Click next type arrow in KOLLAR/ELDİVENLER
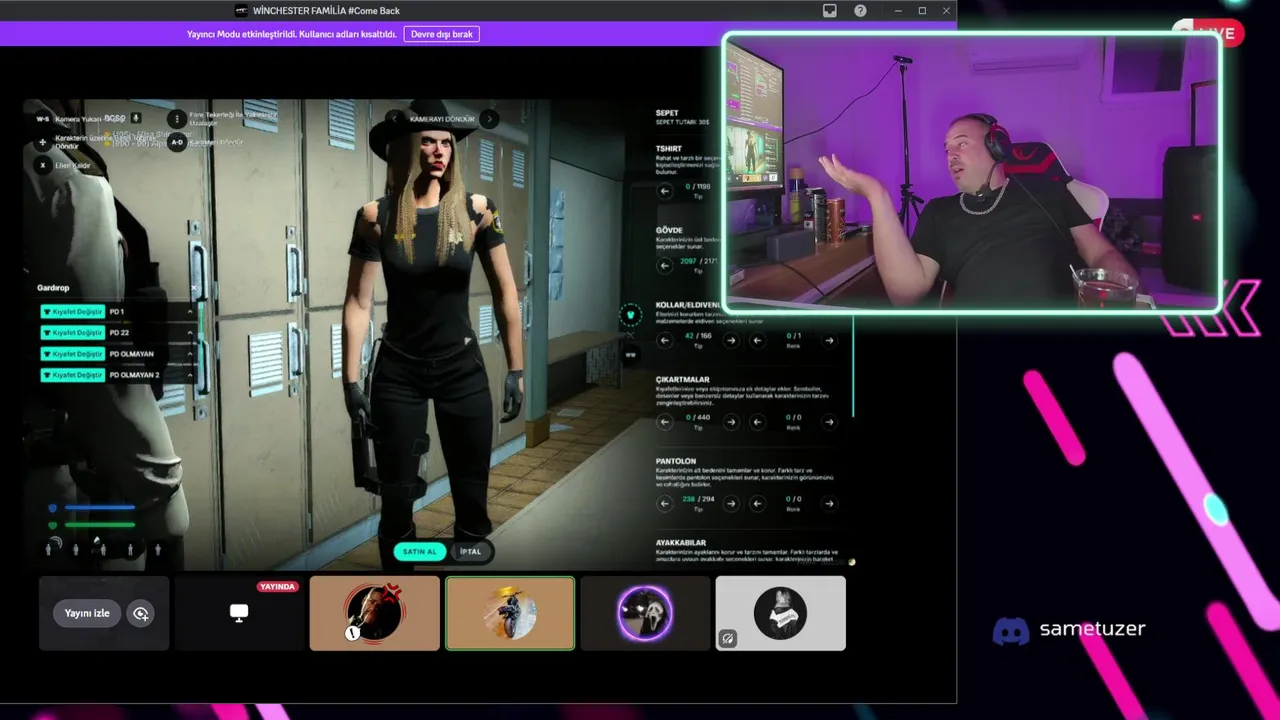This screenshot has height=720, width=1280. (731, 340)
